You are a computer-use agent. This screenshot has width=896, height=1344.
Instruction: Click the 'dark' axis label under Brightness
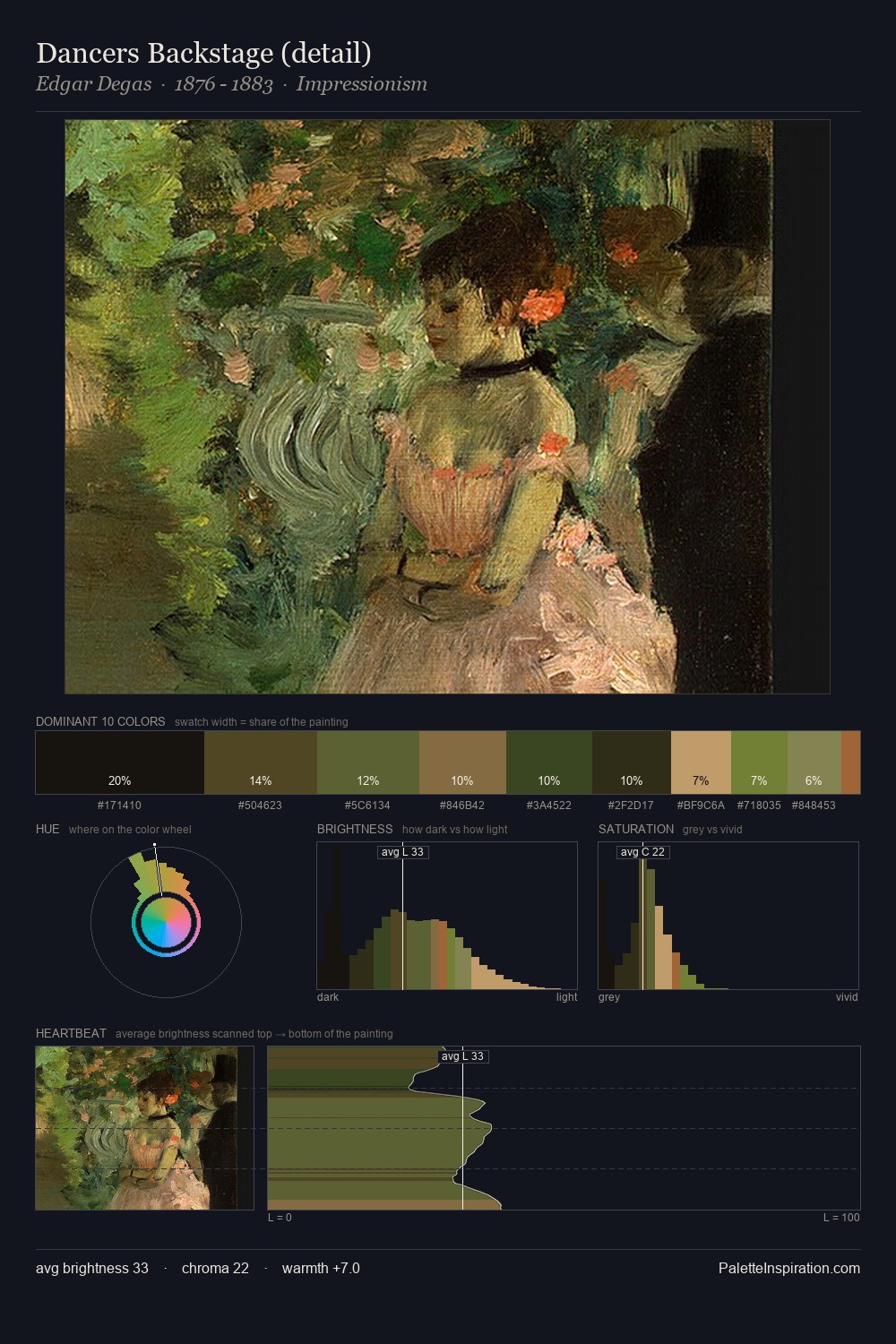328,997
